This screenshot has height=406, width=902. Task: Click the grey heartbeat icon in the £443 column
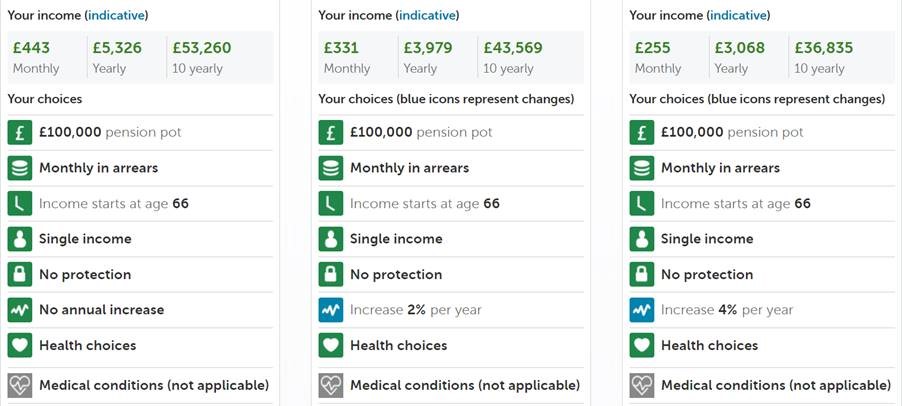[19, 385]
